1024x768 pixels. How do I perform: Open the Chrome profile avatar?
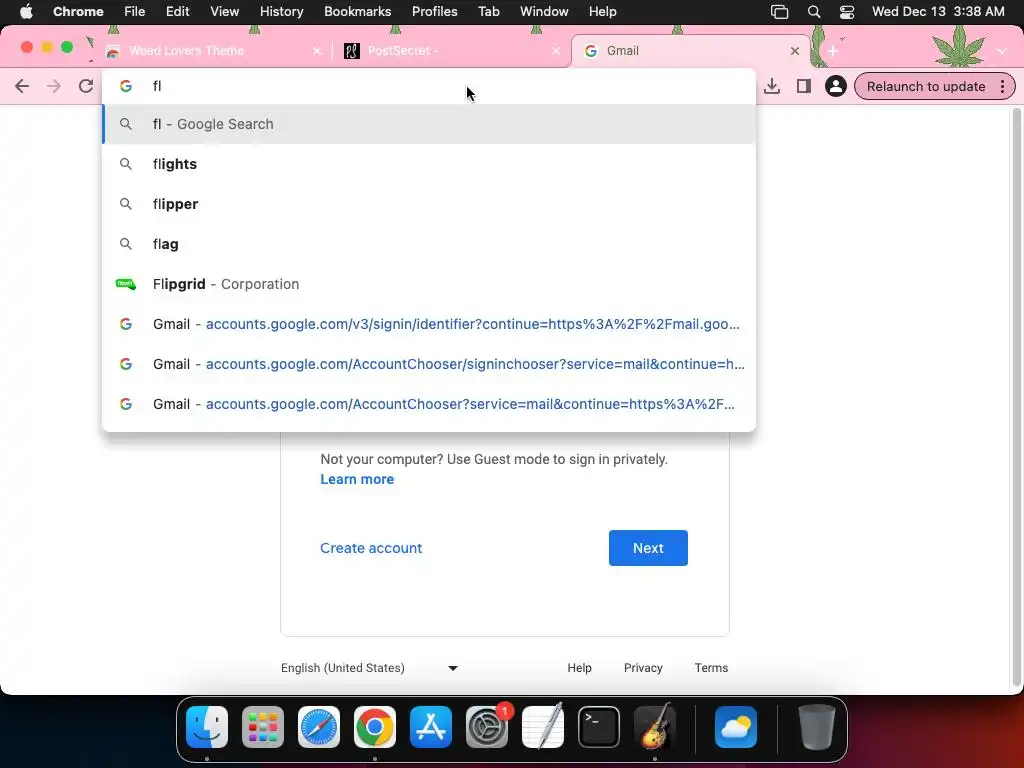coord(835,86)
